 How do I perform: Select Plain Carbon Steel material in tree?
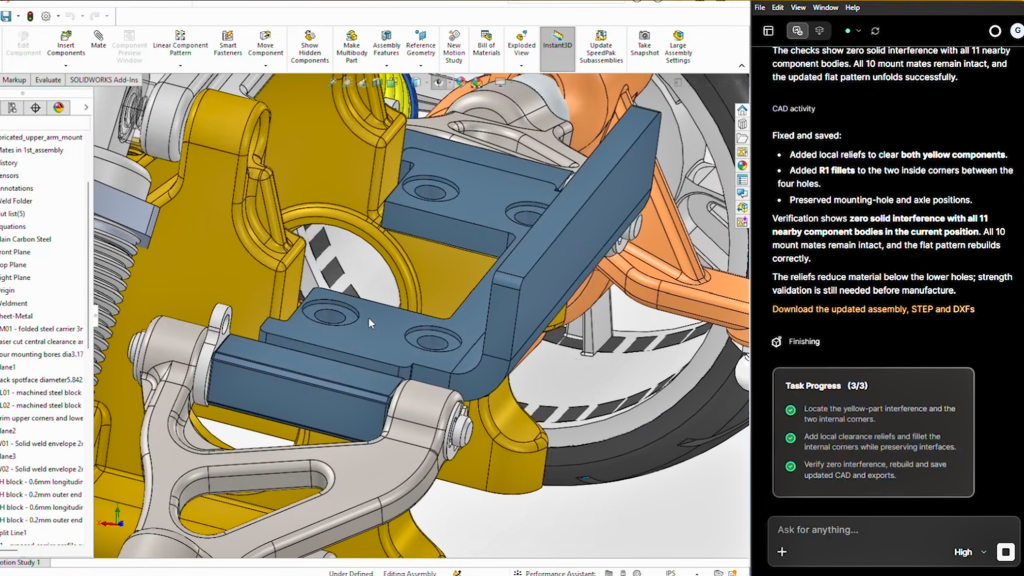(x=25, y=239)
